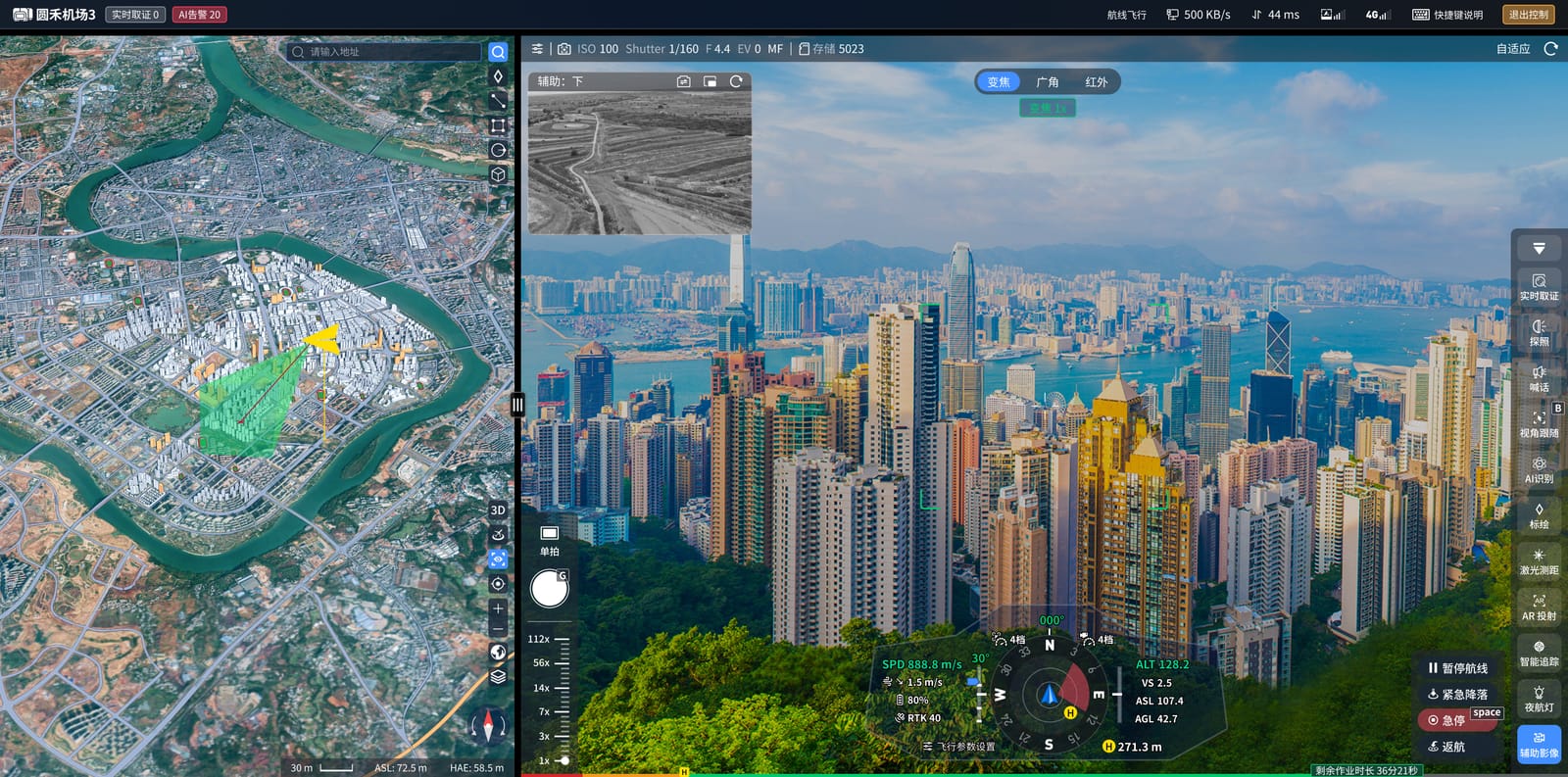1568x777 pixels.
Task: Open the map layers stack icon
Action: pos(498,676)
